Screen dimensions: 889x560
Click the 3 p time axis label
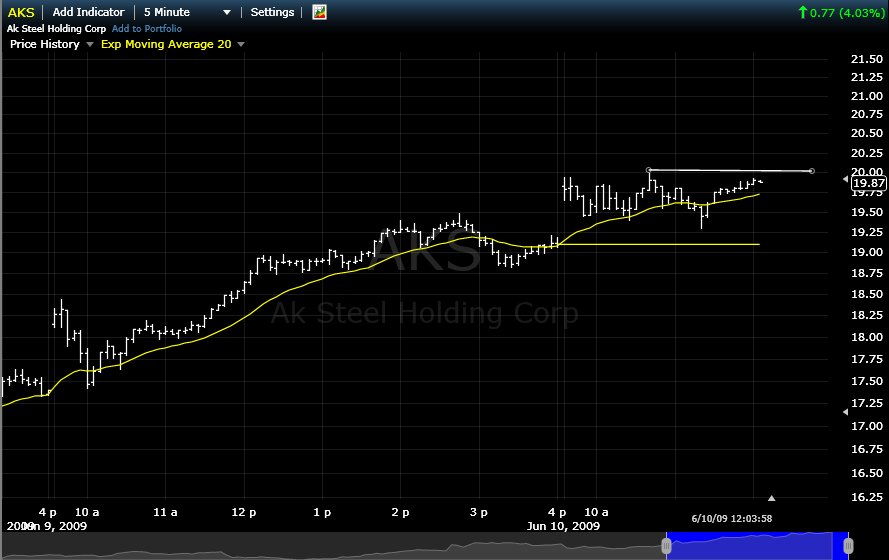(x=479, y=512)
